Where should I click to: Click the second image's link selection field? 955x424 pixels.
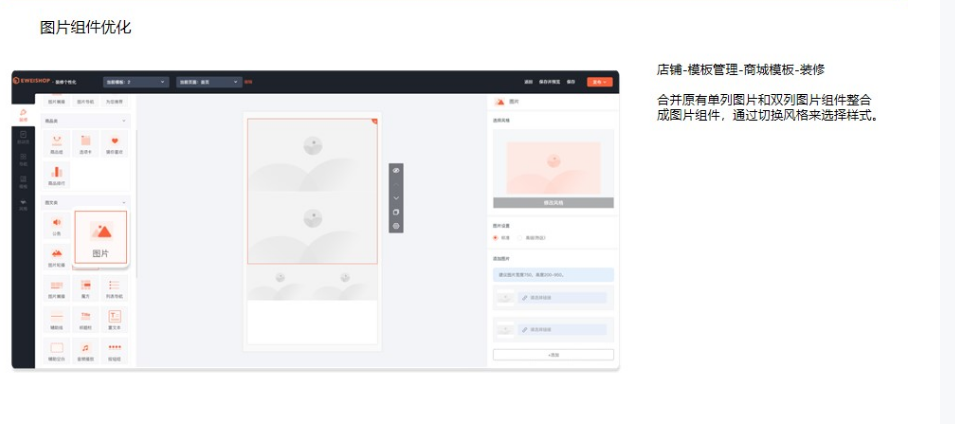[x=562, y=329]
